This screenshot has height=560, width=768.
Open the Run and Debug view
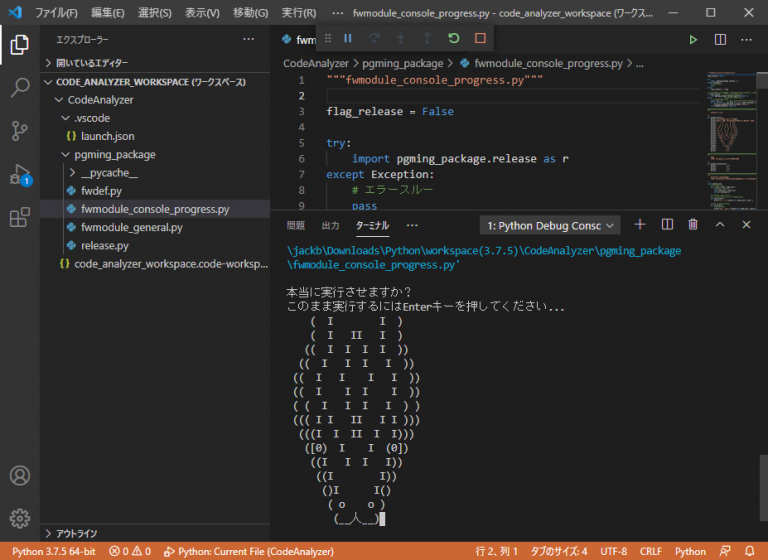[19, 174]
